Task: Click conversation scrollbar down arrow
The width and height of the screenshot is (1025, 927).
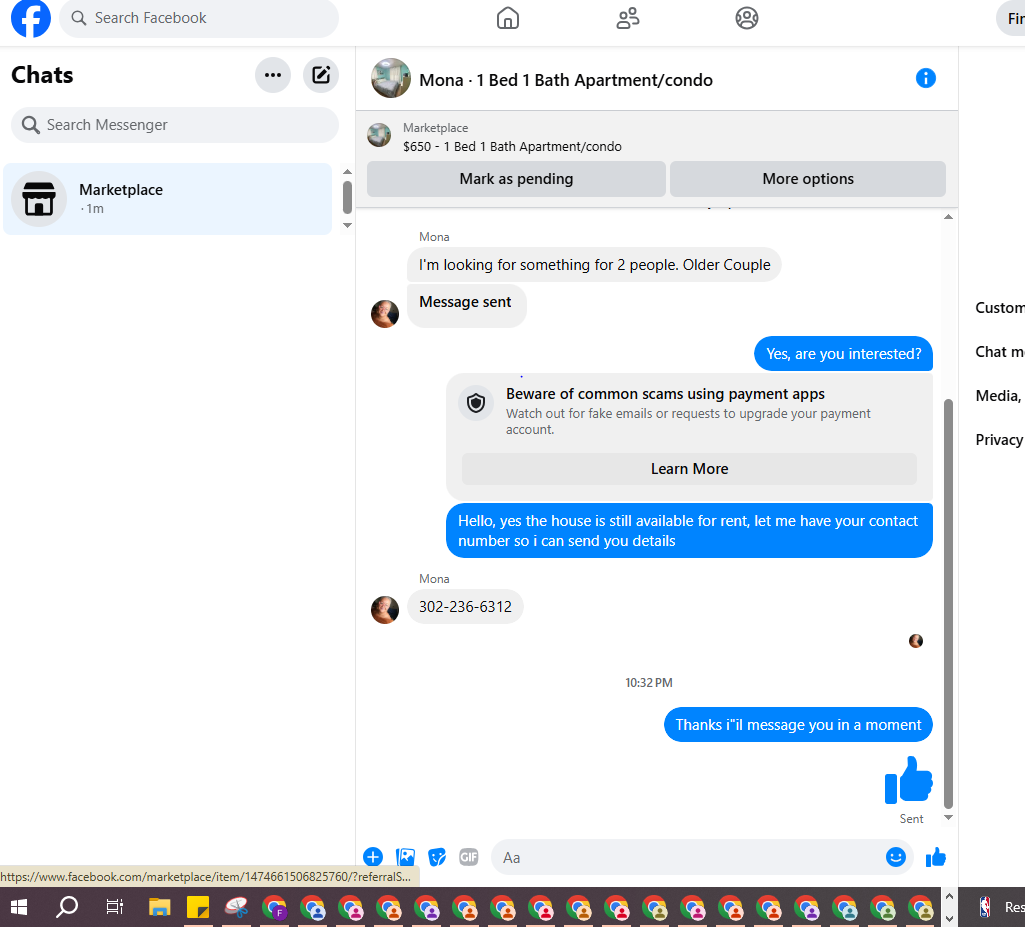Action: tap(948, 817)
